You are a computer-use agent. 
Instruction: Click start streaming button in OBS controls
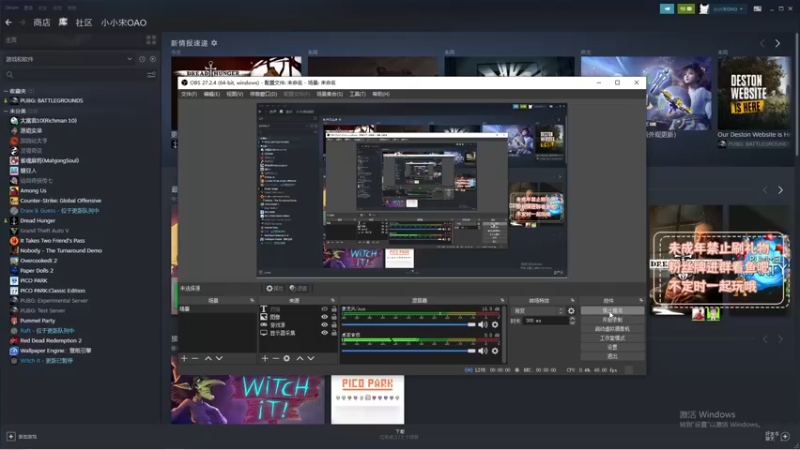(612, 310)
